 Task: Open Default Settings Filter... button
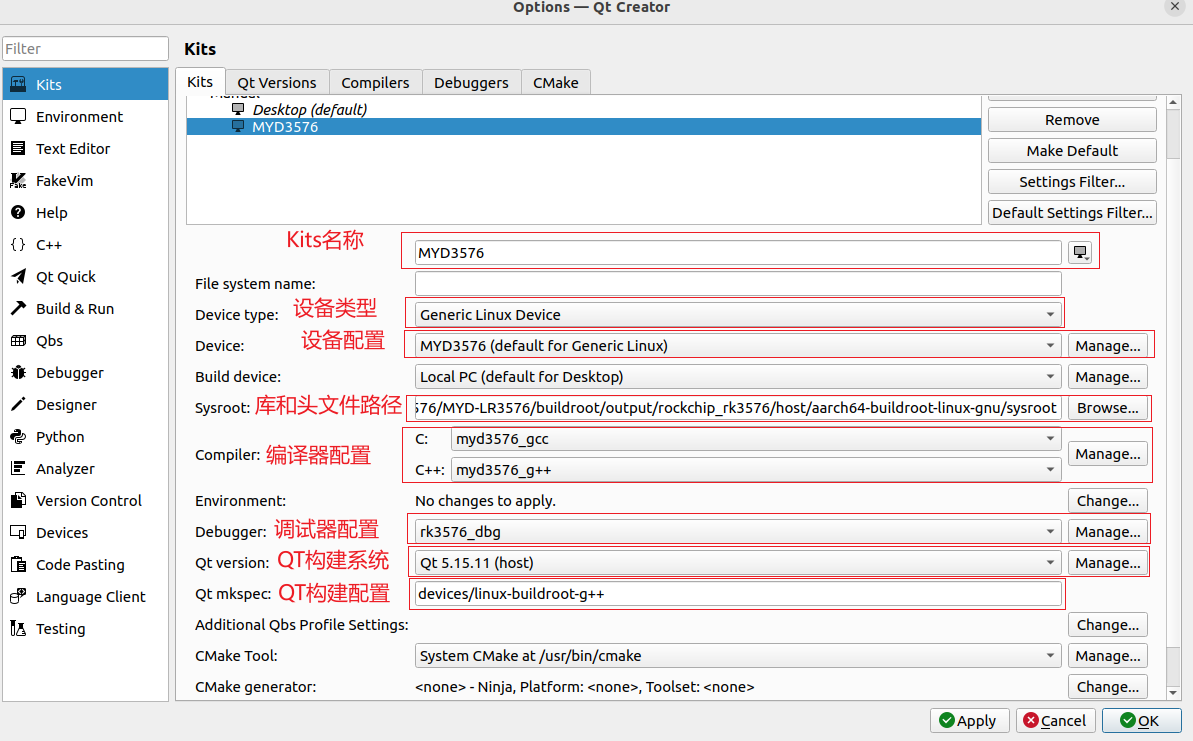[x=1072, y=212]
